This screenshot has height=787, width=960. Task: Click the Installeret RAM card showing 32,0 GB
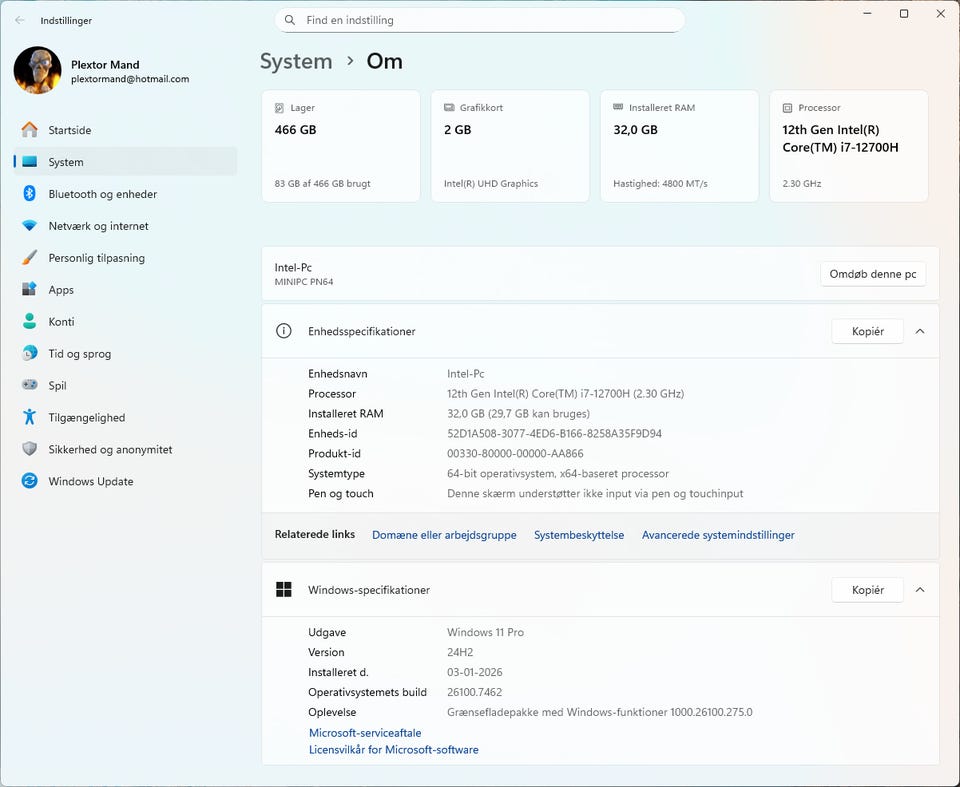[679, 146]
